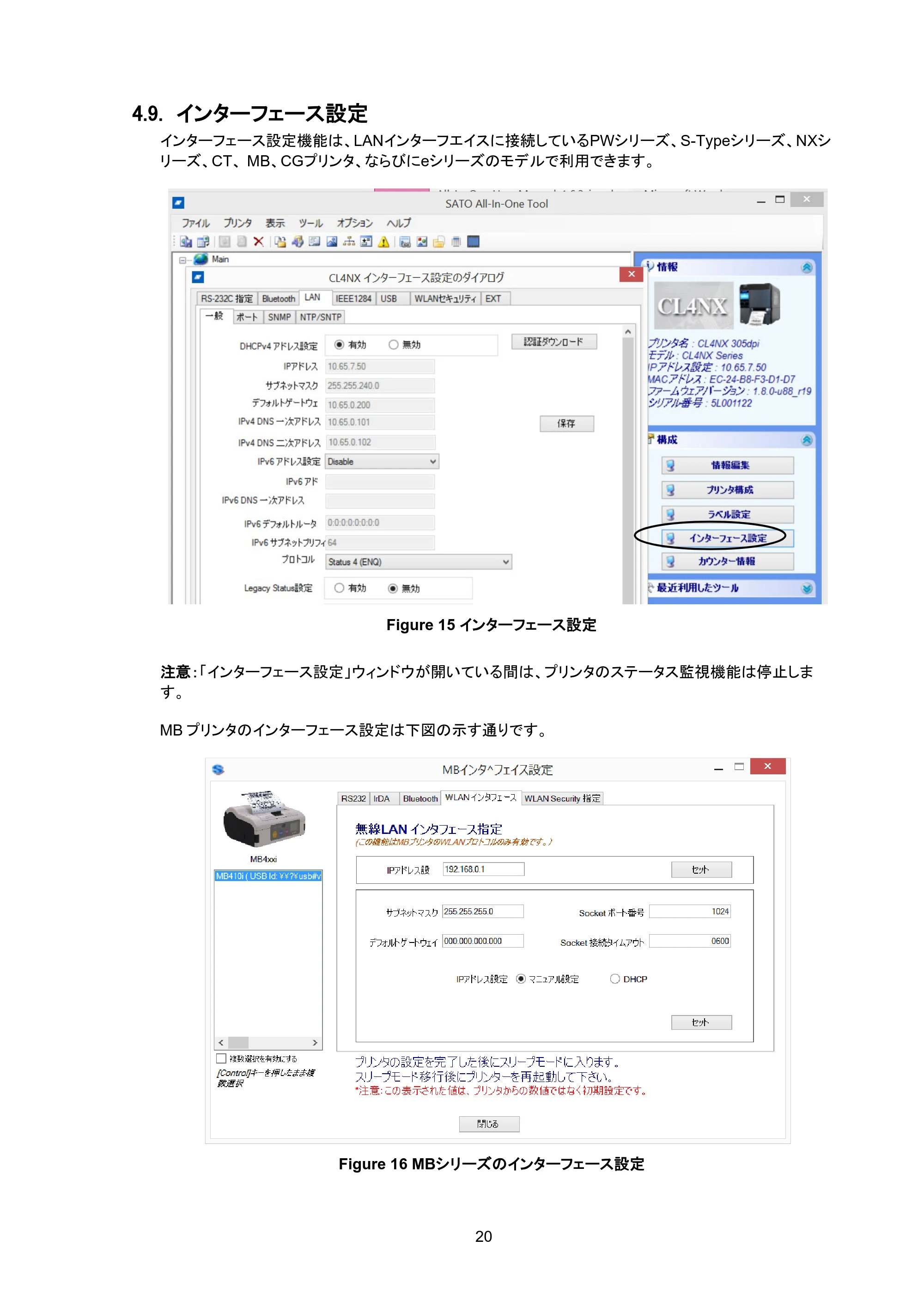
Task: Click the Main globe icon in tree
Action: click(201, 260)
